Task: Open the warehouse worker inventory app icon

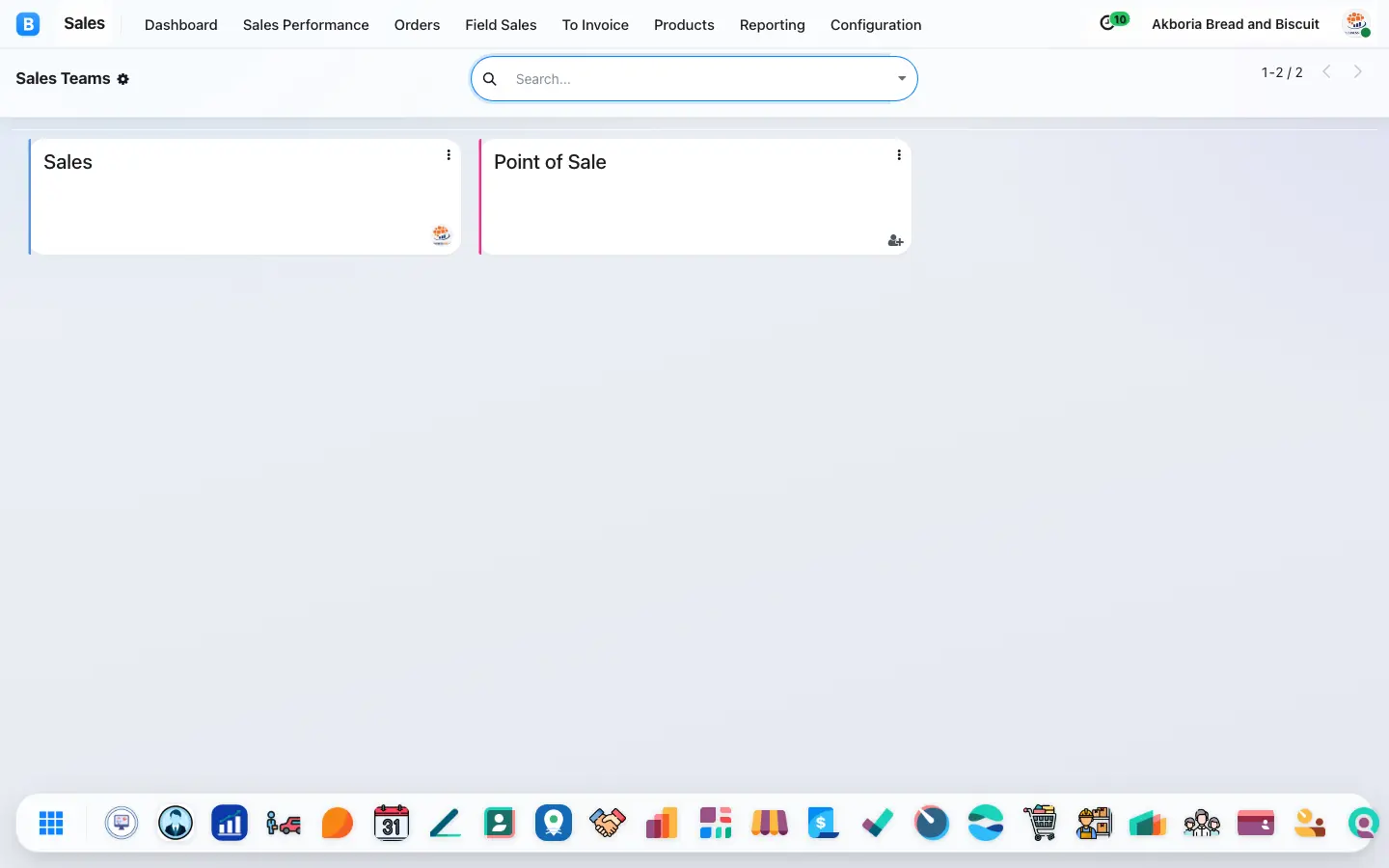Action: [1094, 823]
